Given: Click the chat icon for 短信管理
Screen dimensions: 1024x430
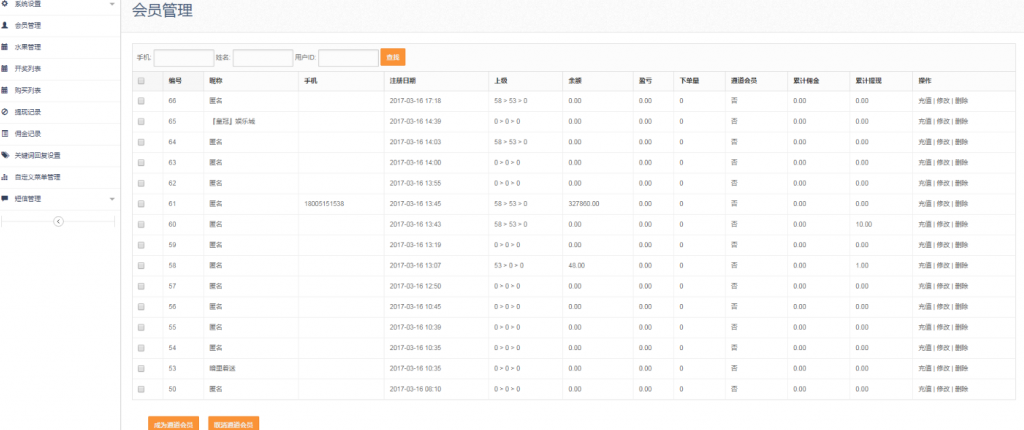Looking at the screenshot, I should (x=5, y=198).
